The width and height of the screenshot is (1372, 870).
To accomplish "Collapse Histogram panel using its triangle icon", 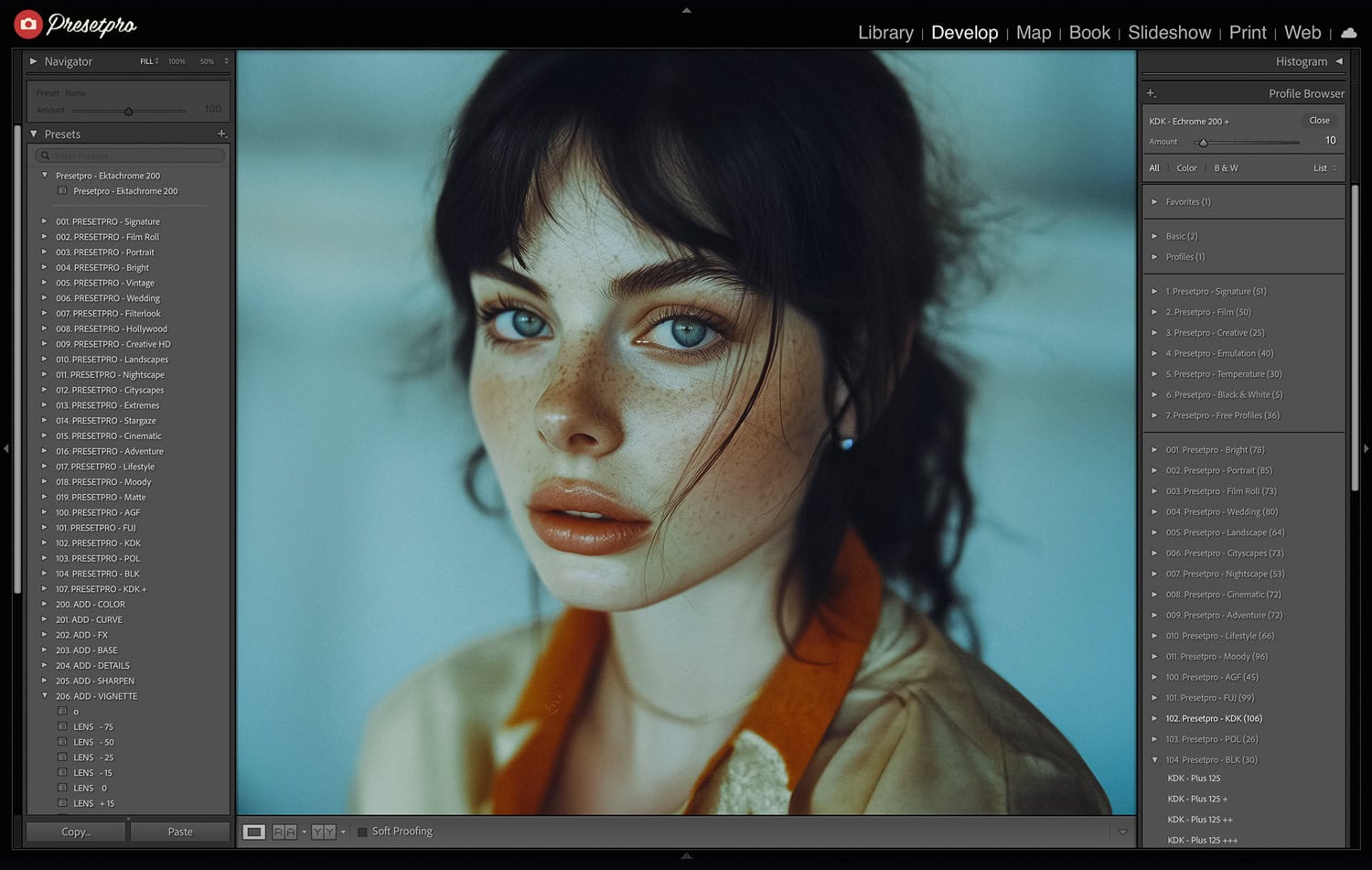I will pos(1339,61).
